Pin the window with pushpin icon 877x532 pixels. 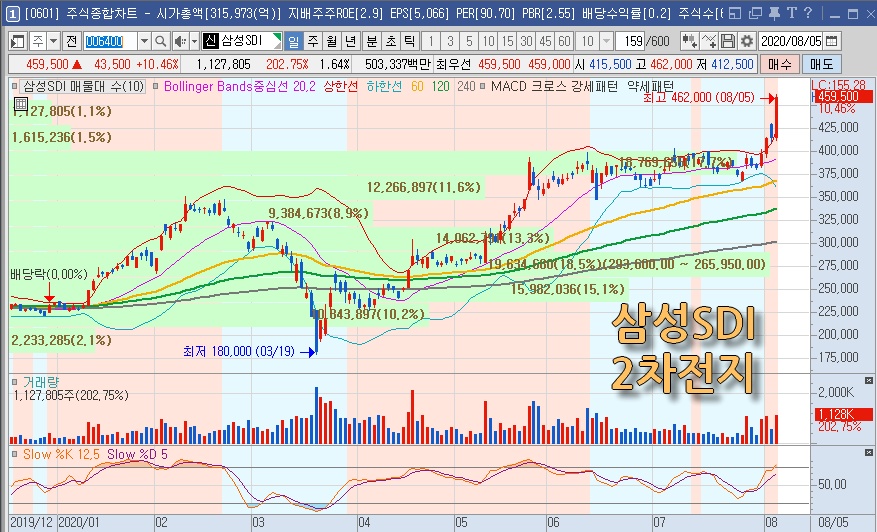[x=774, y=13]
